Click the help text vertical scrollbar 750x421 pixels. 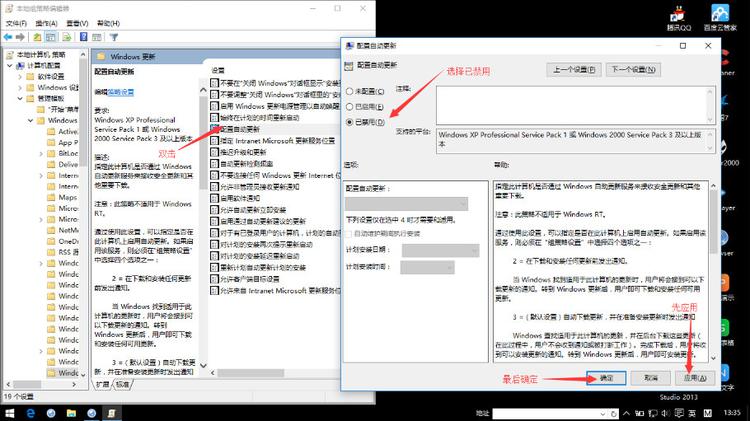pyautogui.click(x=713, y=271)
